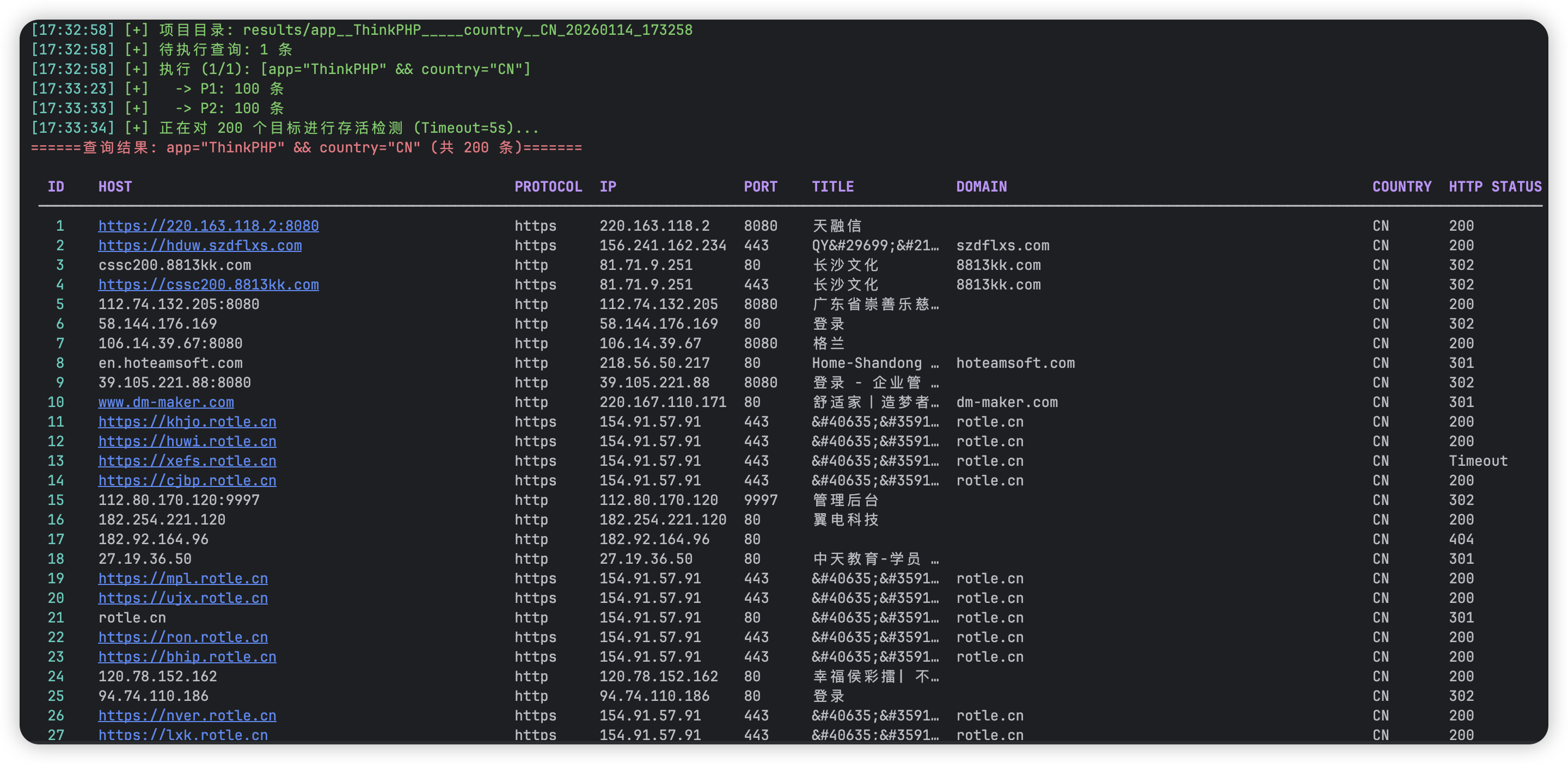1568x764 pixels.
Task: Open https://cjbp.rotle.cn link
Action: coord(187,480)
